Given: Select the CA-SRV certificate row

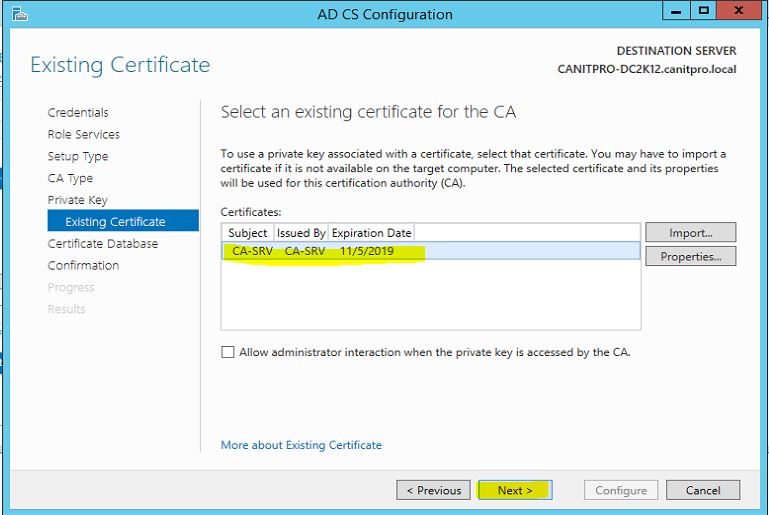Looking at the screenshot, I should [431, 251].
